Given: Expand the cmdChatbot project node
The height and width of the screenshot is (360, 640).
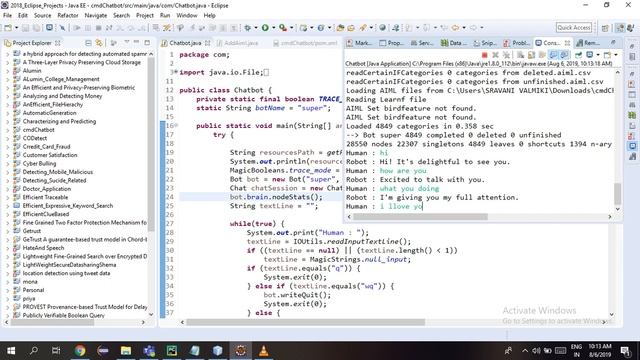Looking at the screenshot, I should (7, 130).
